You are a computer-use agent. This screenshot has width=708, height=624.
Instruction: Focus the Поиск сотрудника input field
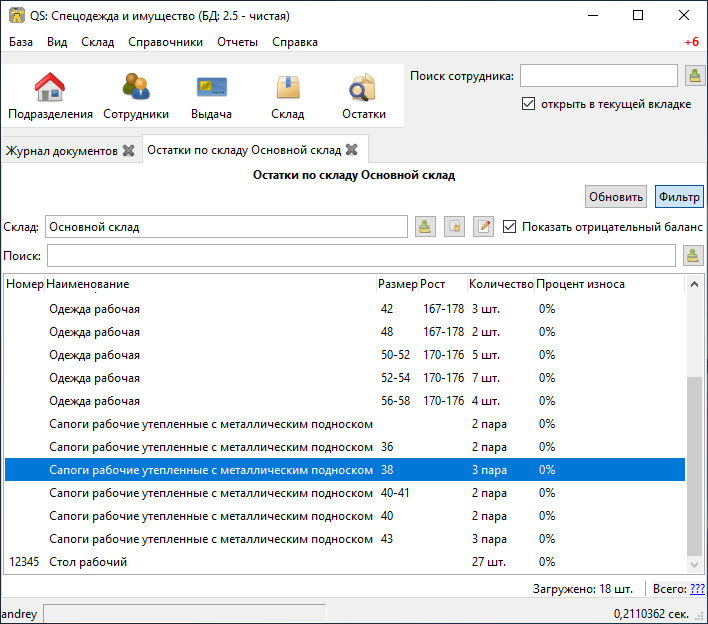(599, 75)
